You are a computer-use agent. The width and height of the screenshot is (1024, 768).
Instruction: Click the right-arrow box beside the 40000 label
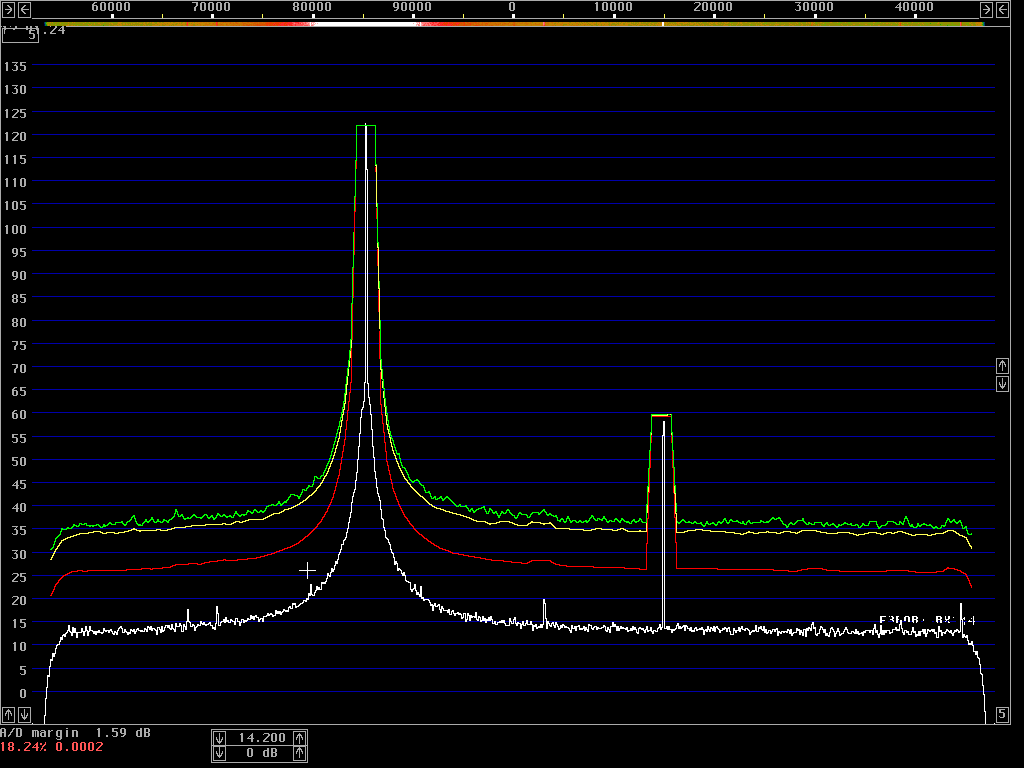point(986,9)
